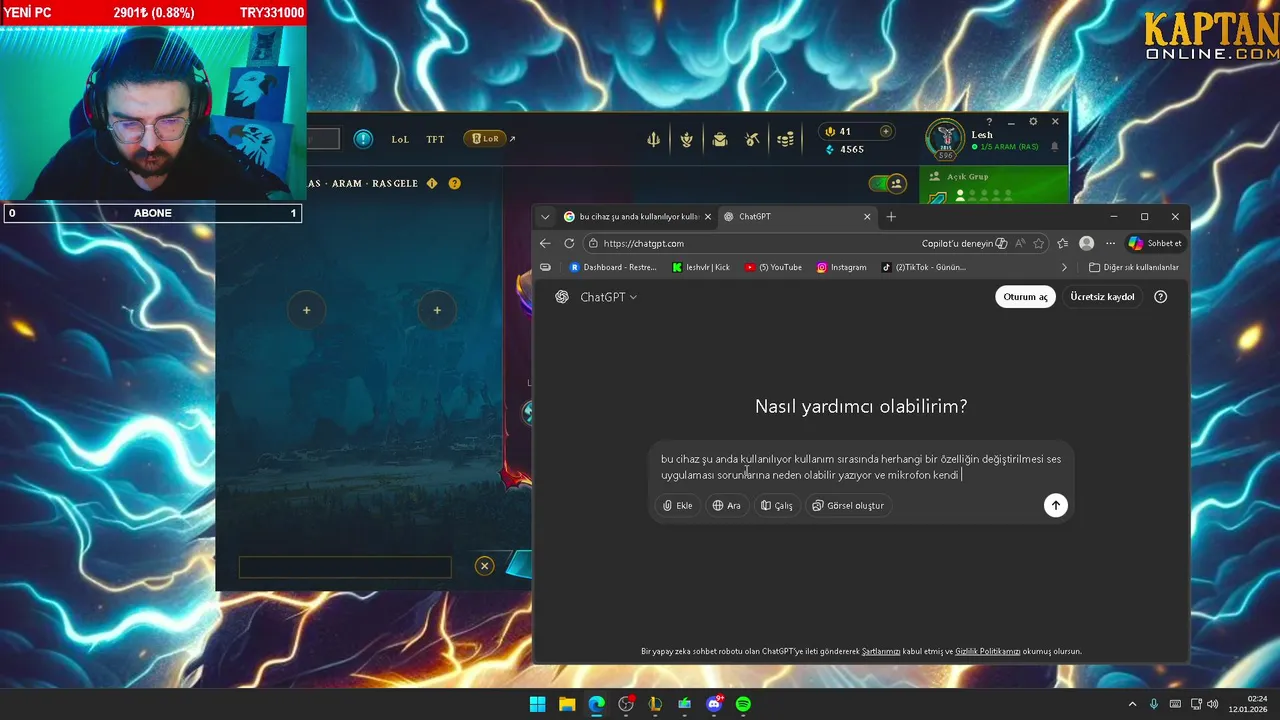Click Ücretsiz kaydol to sign up
The image size is (1280, 720).
click(x=1102, y=297)
